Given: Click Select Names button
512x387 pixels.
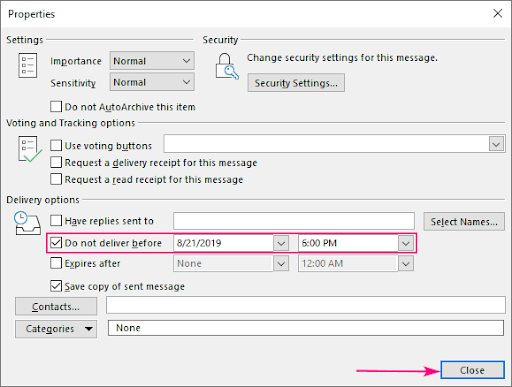Looking at the screenshot, I should (x=464, y=222).
